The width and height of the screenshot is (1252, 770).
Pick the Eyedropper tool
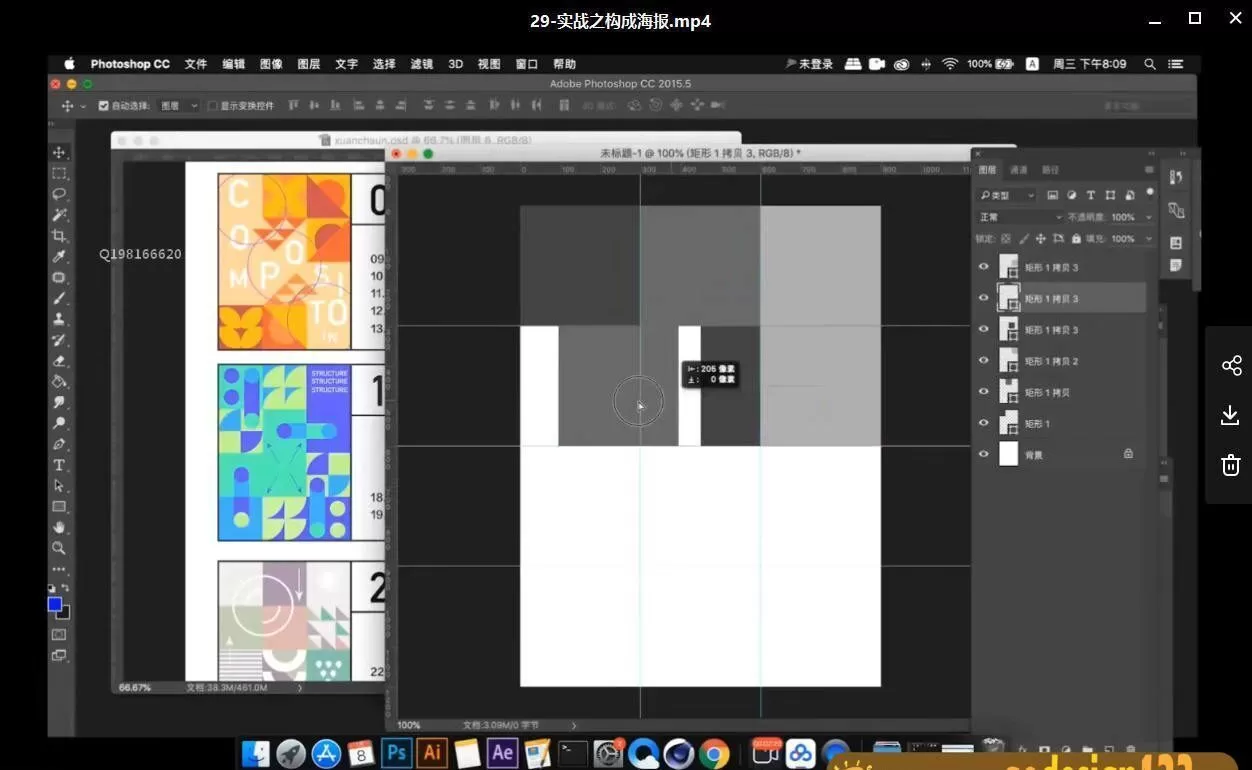59,257
